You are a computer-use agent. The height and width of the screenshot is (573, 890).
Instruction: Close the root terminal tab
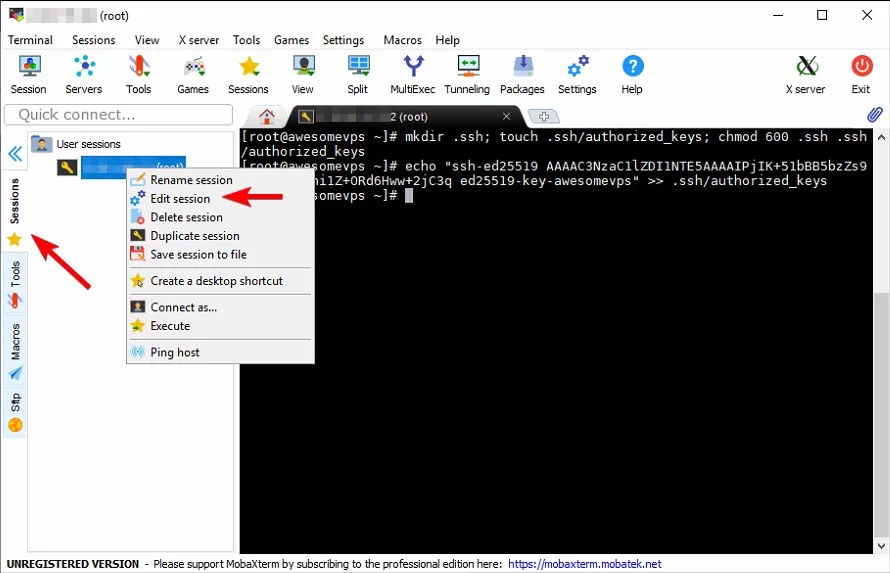[x=506, y=116]
